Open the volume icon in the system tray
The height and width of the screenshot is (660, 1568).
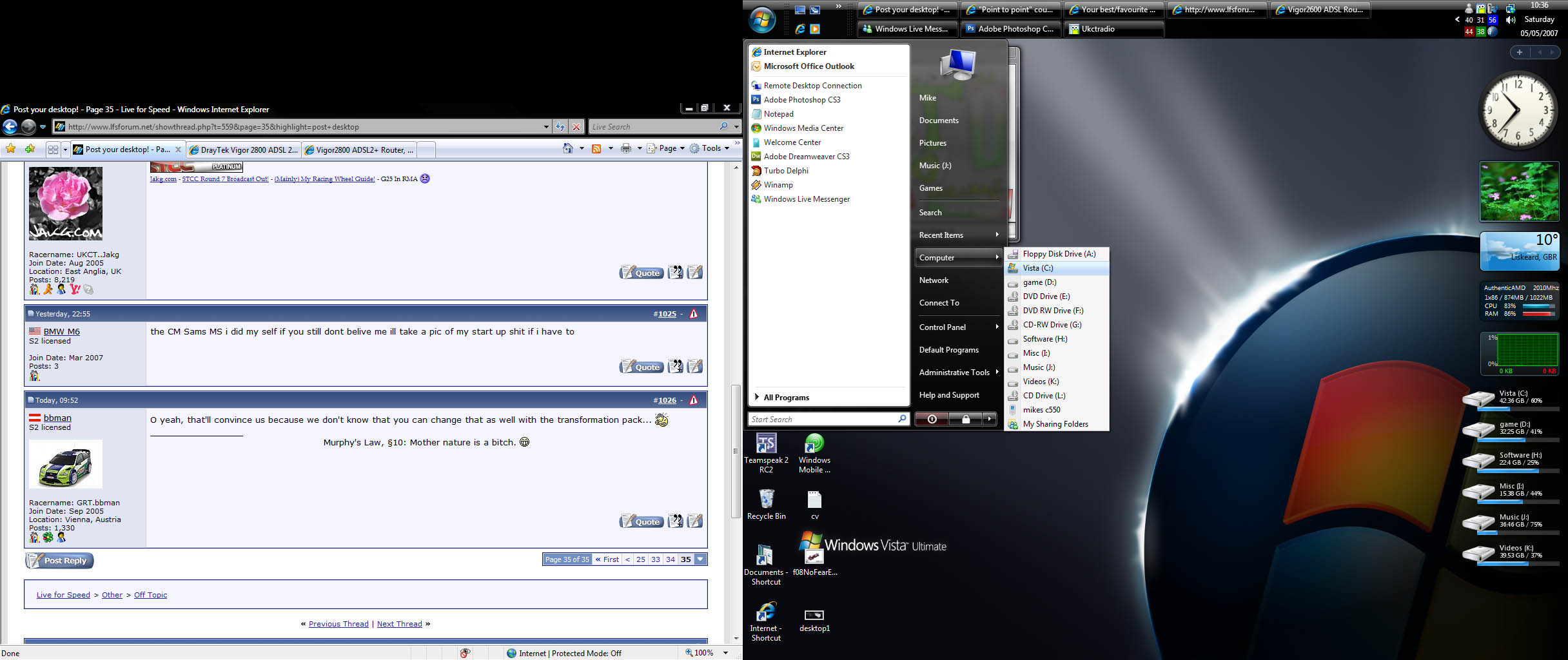(1511, 20)
